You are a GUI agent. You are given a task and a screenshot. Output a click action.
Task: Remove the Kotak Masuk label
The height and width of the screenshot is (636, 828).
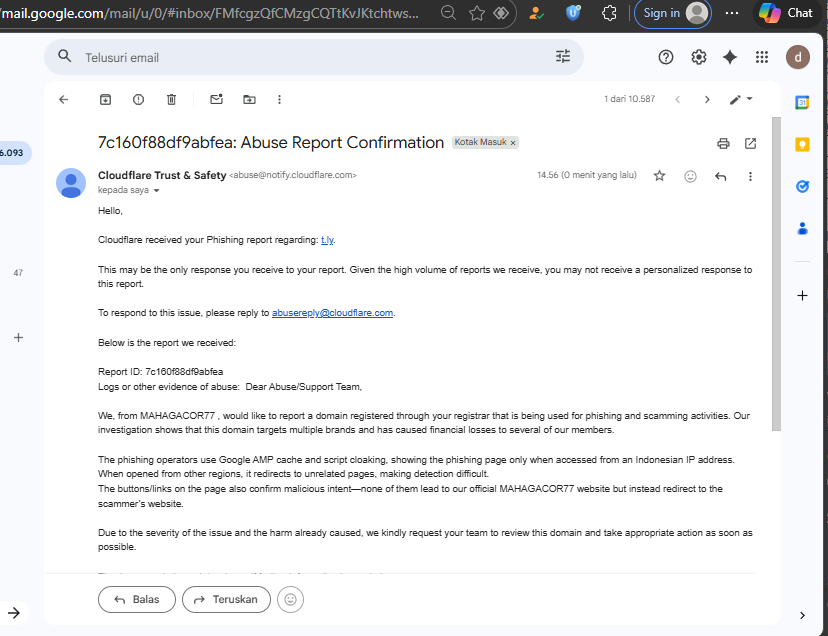[513, 143]
